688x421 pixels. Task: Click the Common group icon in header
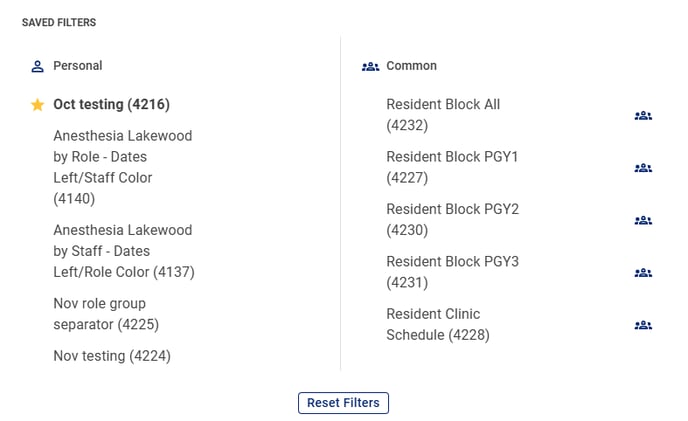click(370, 66)
